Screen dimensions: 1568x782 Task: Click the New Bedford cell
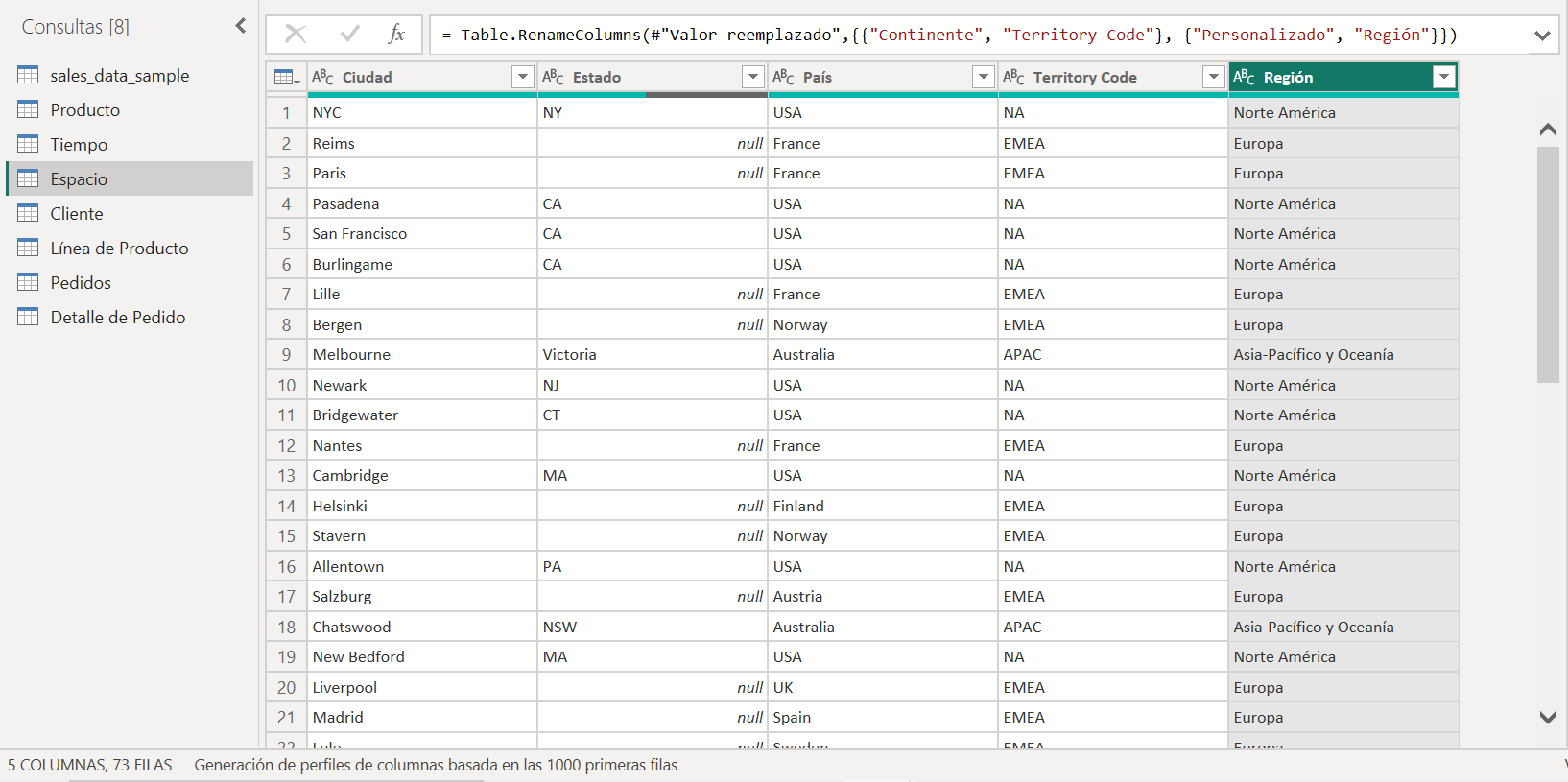pos(422,656)
